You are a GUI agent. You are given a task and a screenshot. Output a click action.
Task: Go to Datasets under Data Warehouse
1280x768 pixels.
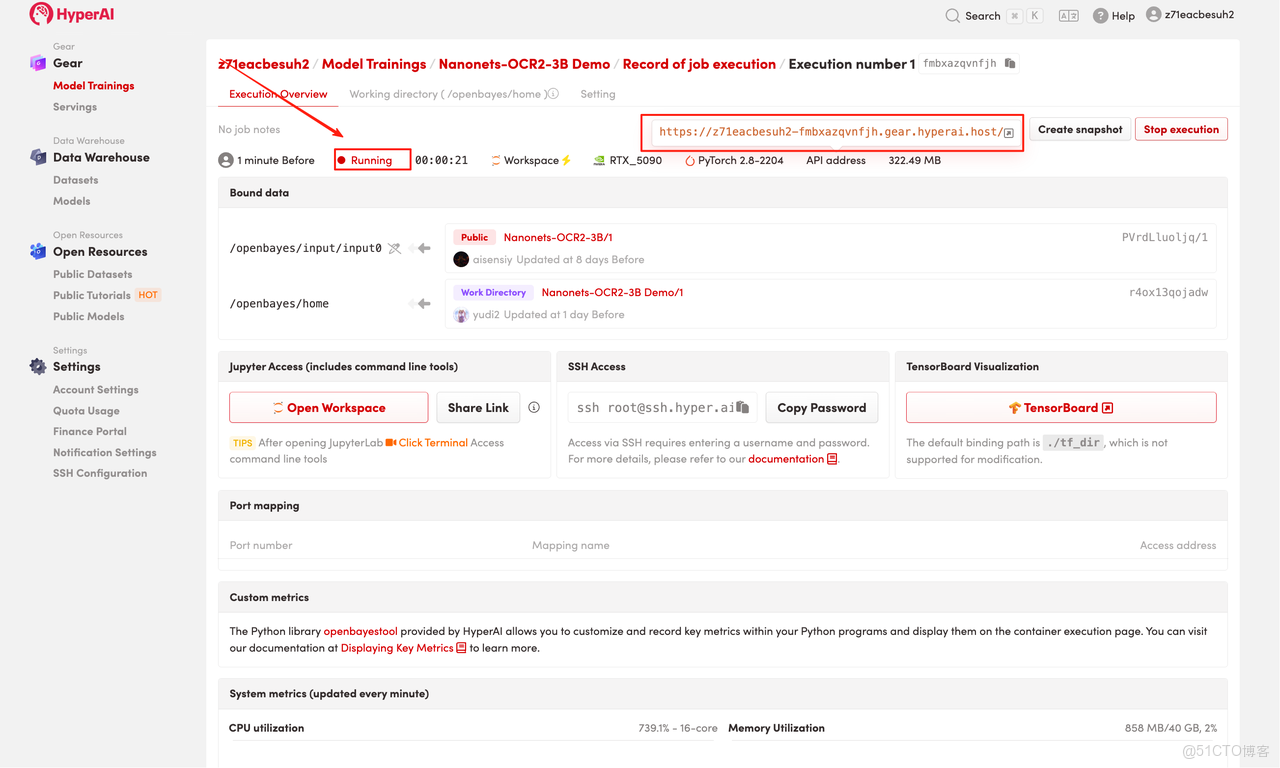[x=76, y=180]
